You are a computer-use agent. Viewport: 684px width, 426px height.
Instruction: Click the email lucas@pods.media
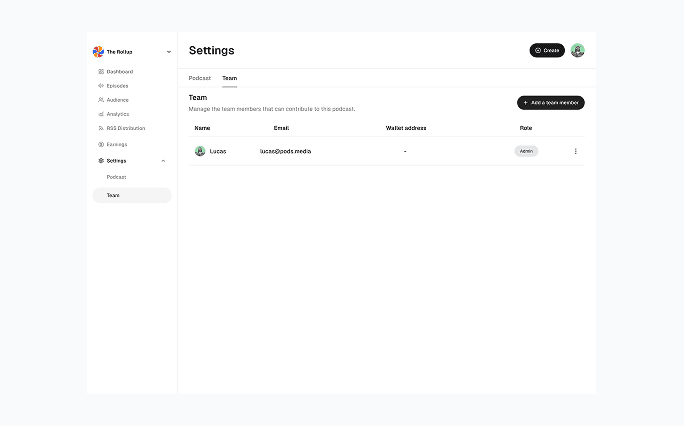(285, 151)
